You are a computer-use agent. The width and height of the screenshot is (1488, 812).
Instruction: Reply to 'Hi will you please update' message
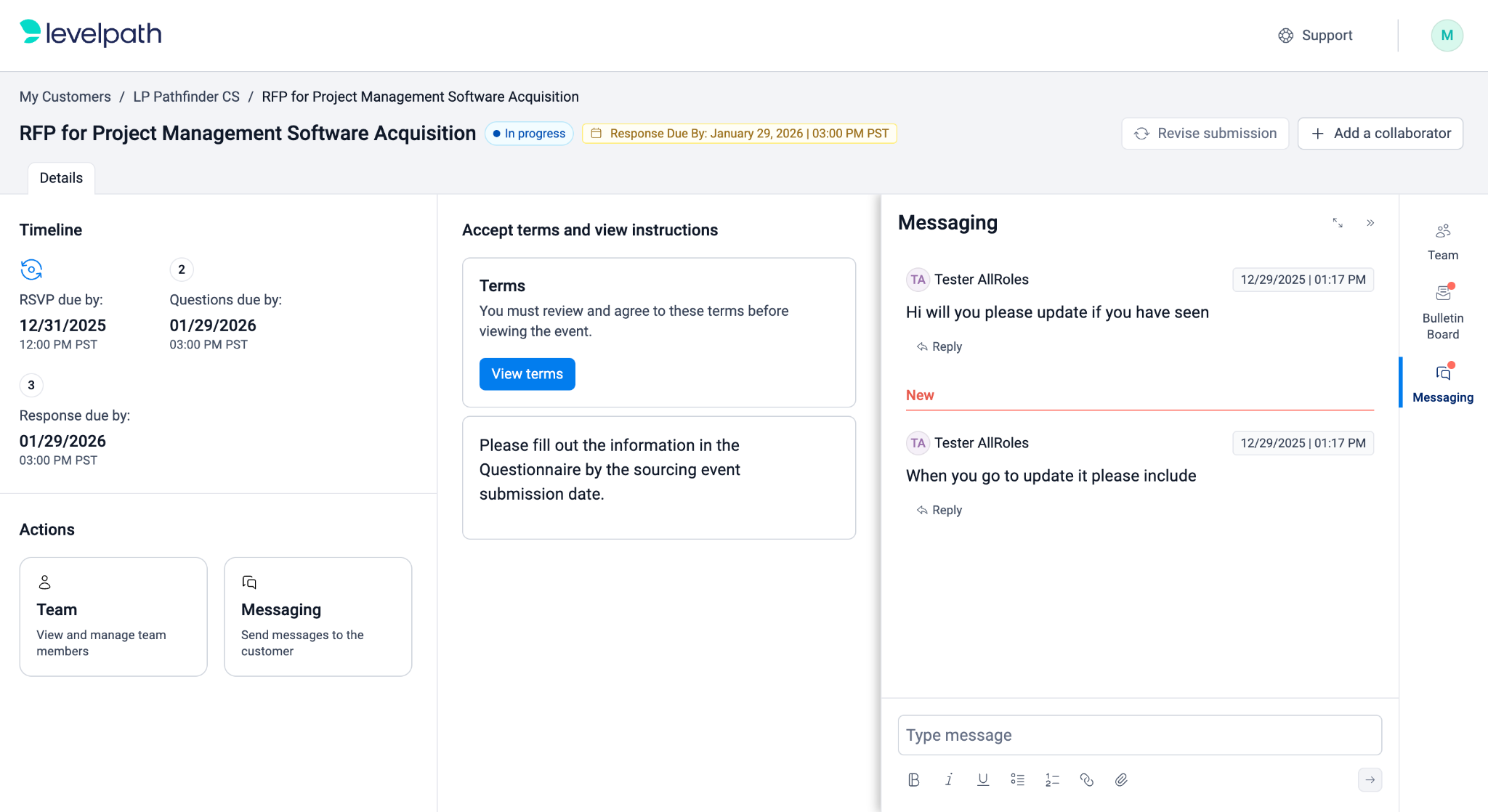939,346
